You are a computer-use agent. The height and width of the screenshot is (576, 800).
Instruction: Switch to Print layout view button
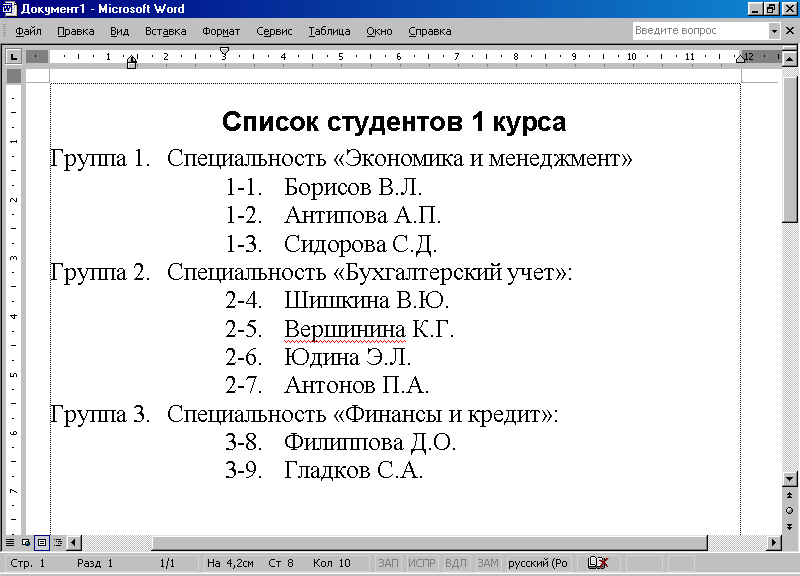[x=42, y=542]
